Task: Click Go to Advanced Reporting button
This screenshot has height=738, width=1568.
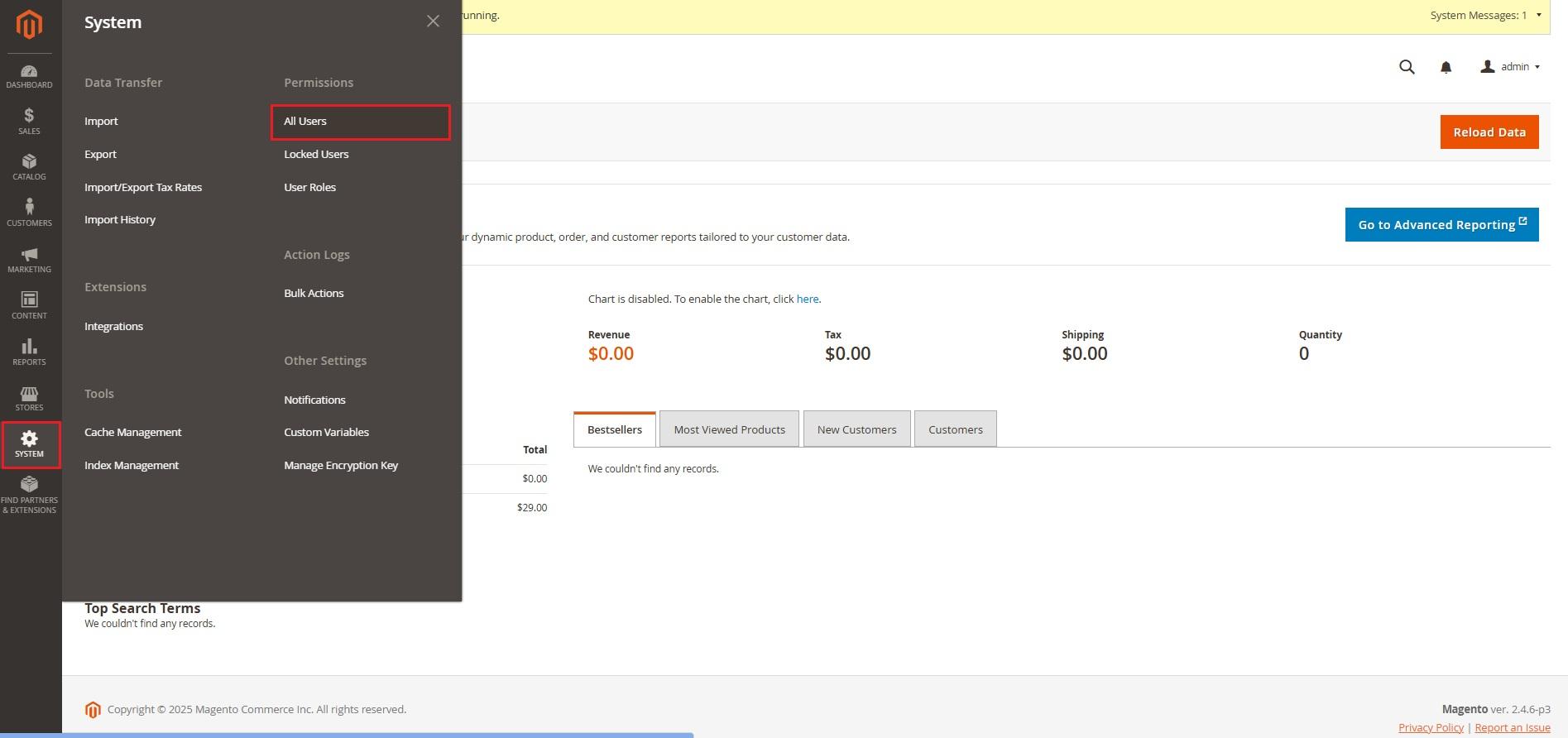Action: pyautogui.click(x=1441, y=225)
